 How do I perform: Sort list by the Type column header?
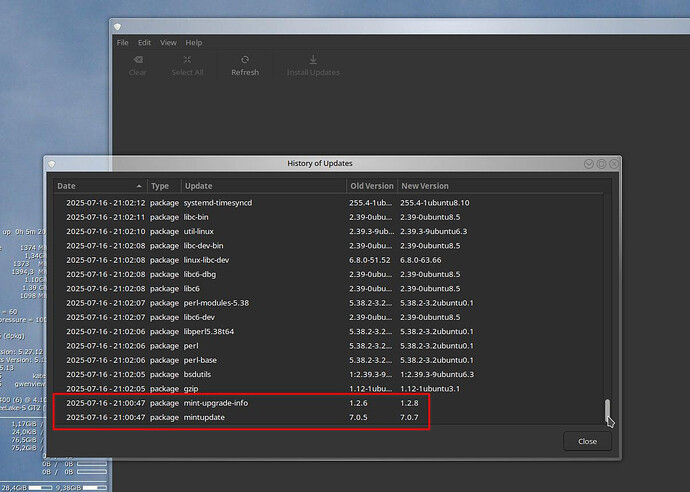click(160, 186)
